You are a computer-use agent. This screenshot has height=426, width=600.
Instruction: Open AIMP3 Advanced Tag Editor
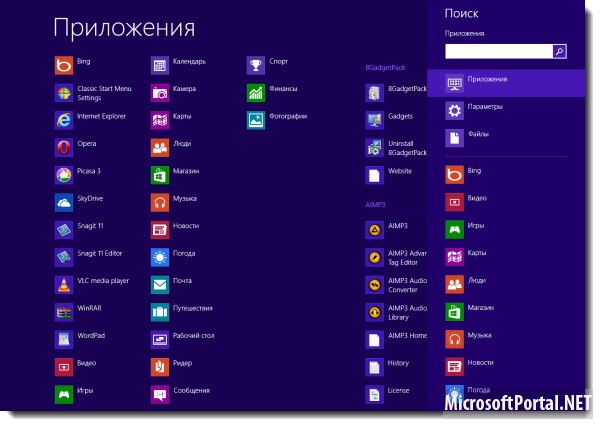point(396,257)
